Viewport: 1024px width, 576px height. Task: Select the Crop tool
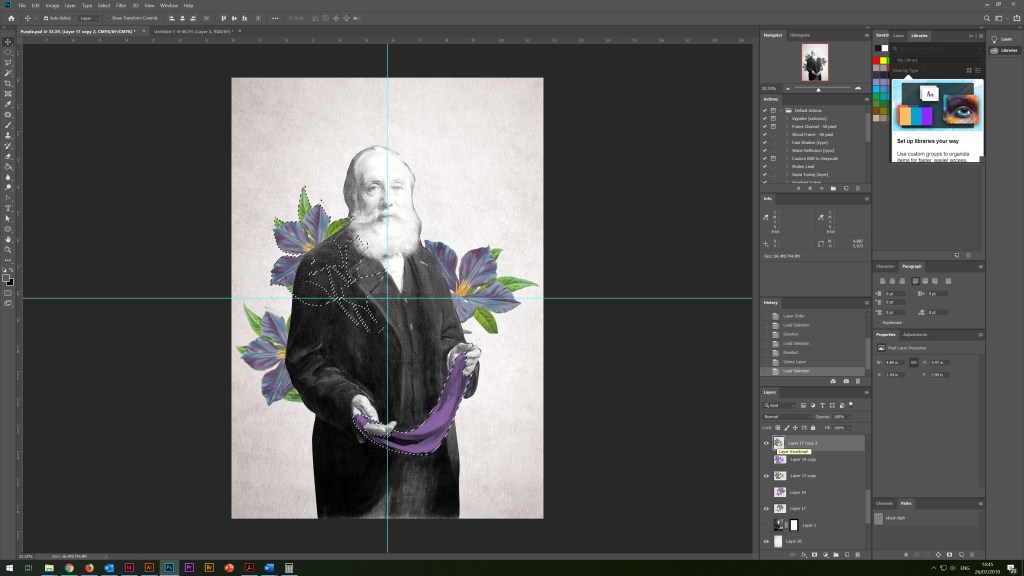(8, 83)
